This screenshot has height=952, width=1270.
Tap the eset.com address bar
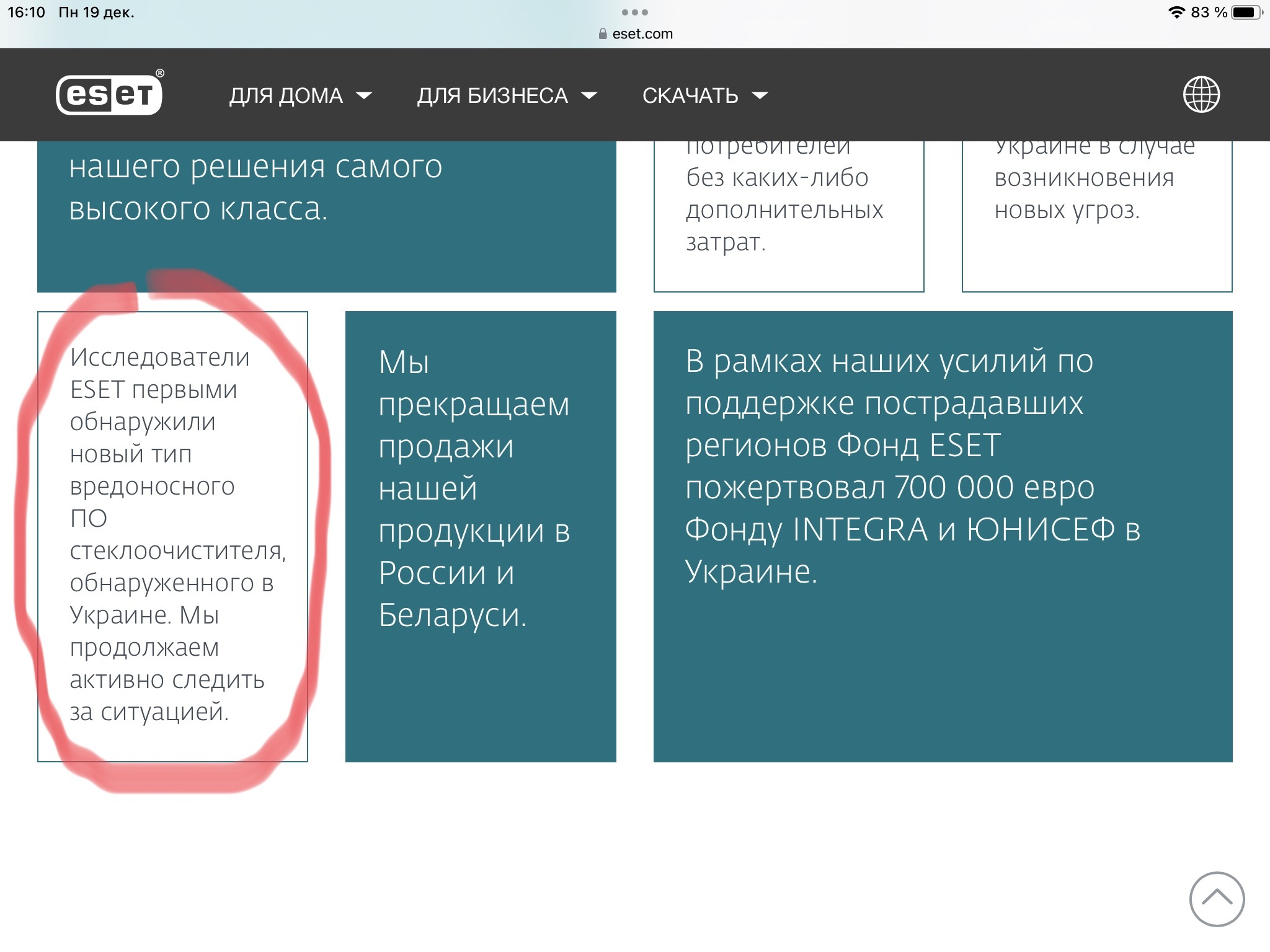click(x=636, y=34)
